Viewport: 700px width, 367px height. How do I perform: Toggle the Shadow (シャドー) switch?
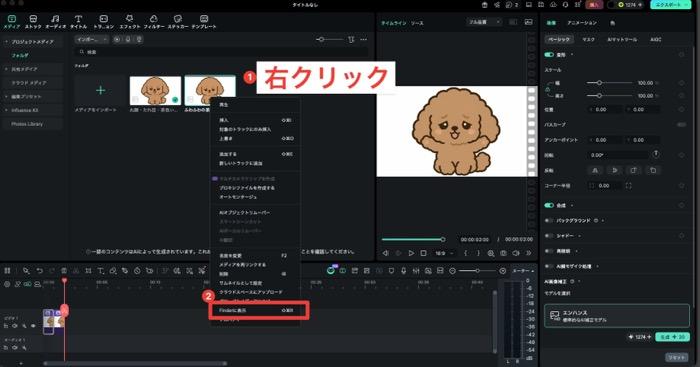click(x=549, y=236)
